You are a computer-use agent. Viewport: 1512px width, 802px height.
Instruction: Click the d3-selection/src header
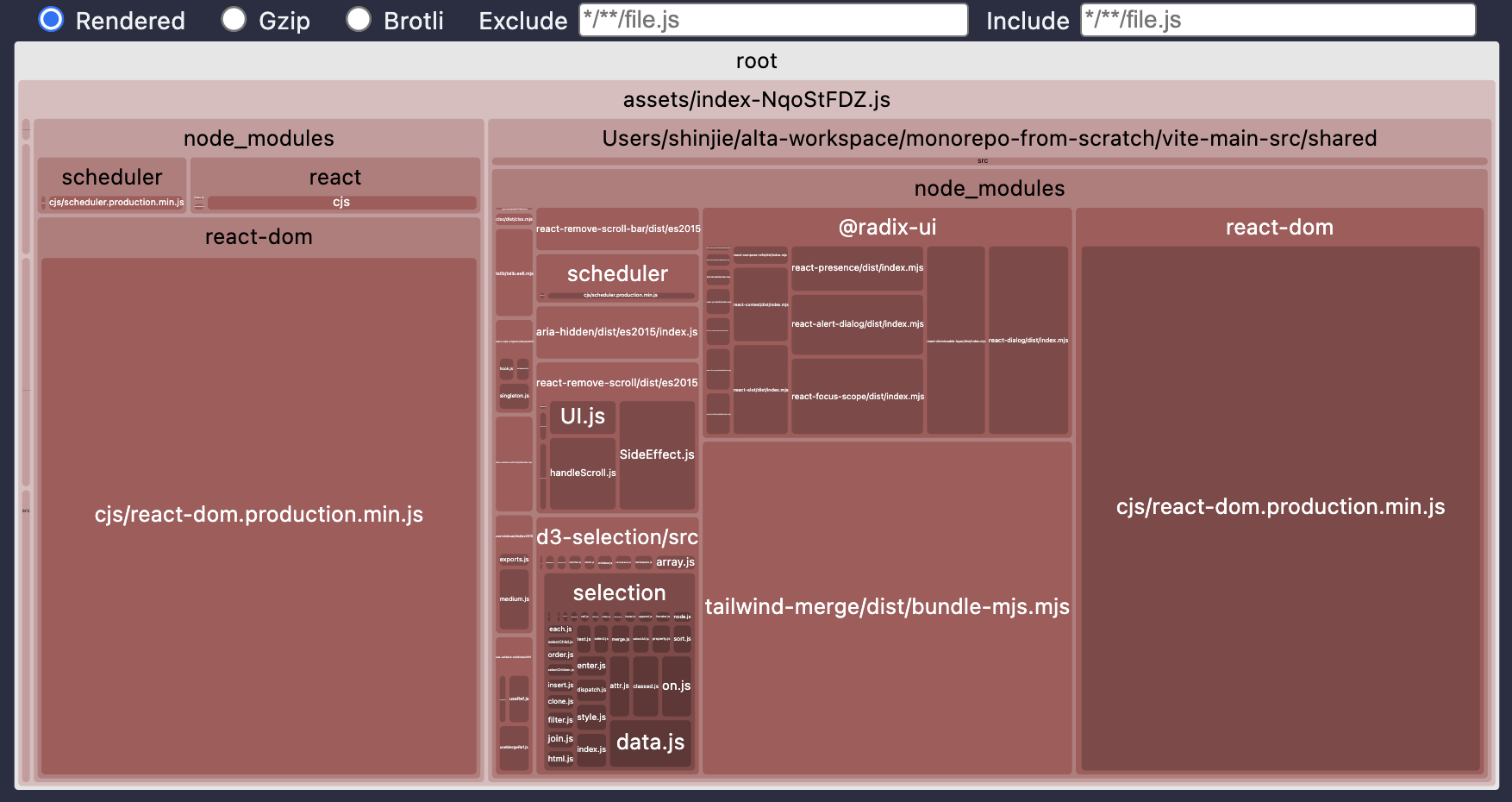click(x=617, y=537)
